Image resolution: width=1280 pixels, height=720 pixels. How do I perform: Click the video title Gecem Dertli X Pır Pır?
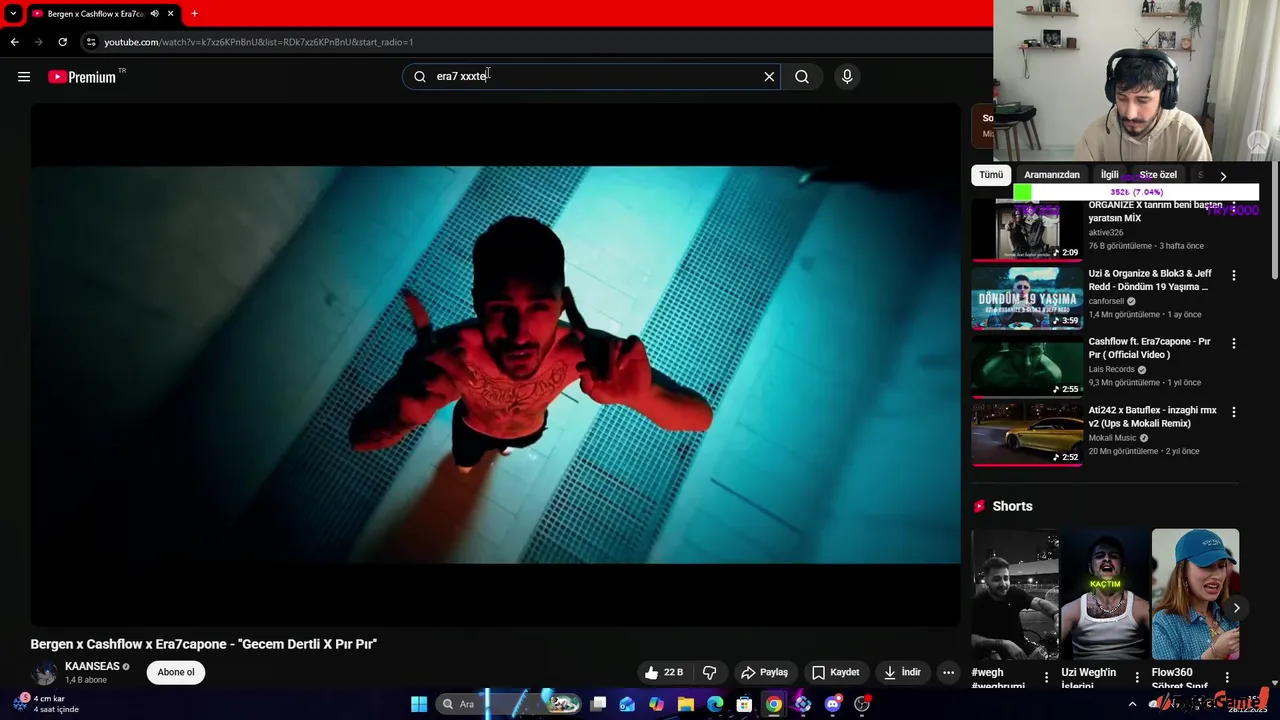tap(203, 644)
